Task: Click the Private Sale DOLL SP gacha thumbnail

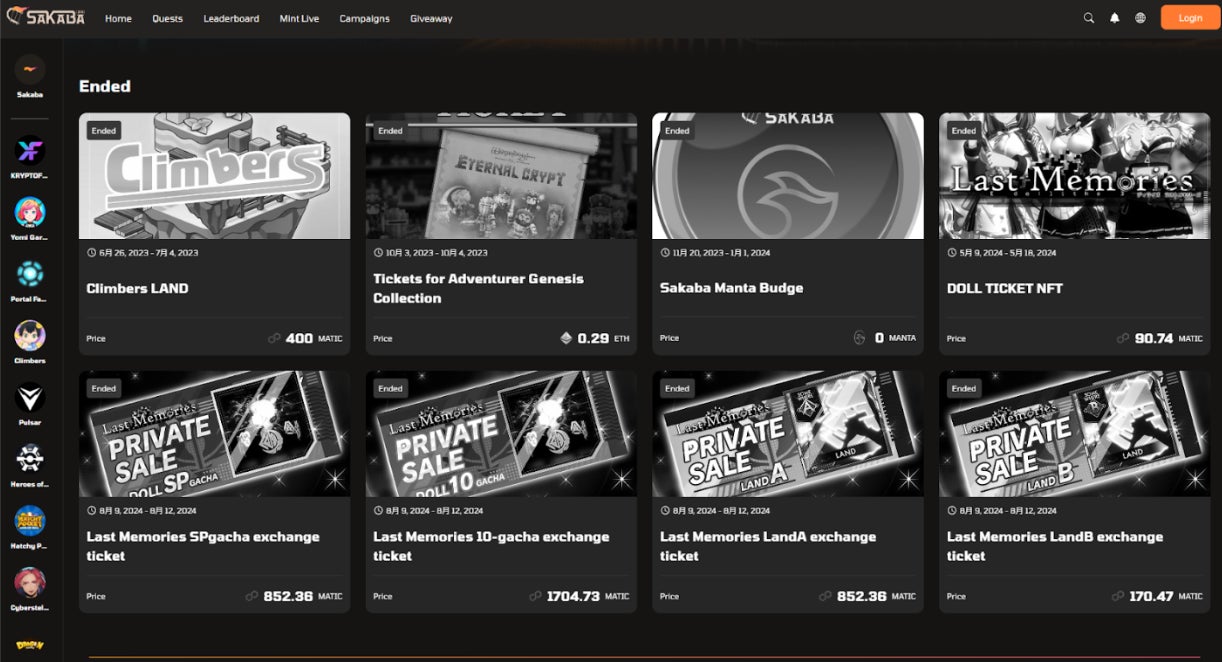Action: (214, 434)
